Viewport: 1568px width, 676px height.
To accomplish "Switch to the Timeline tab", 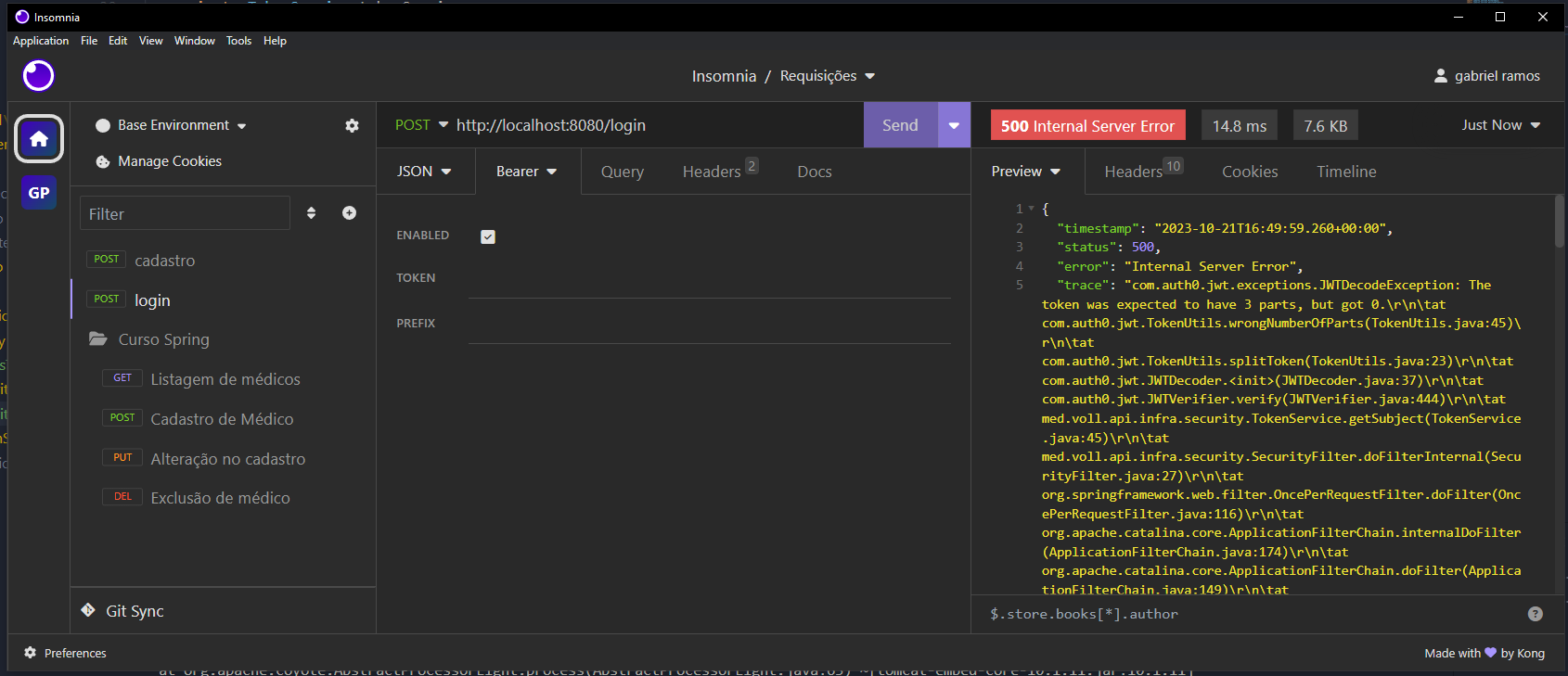I will (x=1346, y=172).
